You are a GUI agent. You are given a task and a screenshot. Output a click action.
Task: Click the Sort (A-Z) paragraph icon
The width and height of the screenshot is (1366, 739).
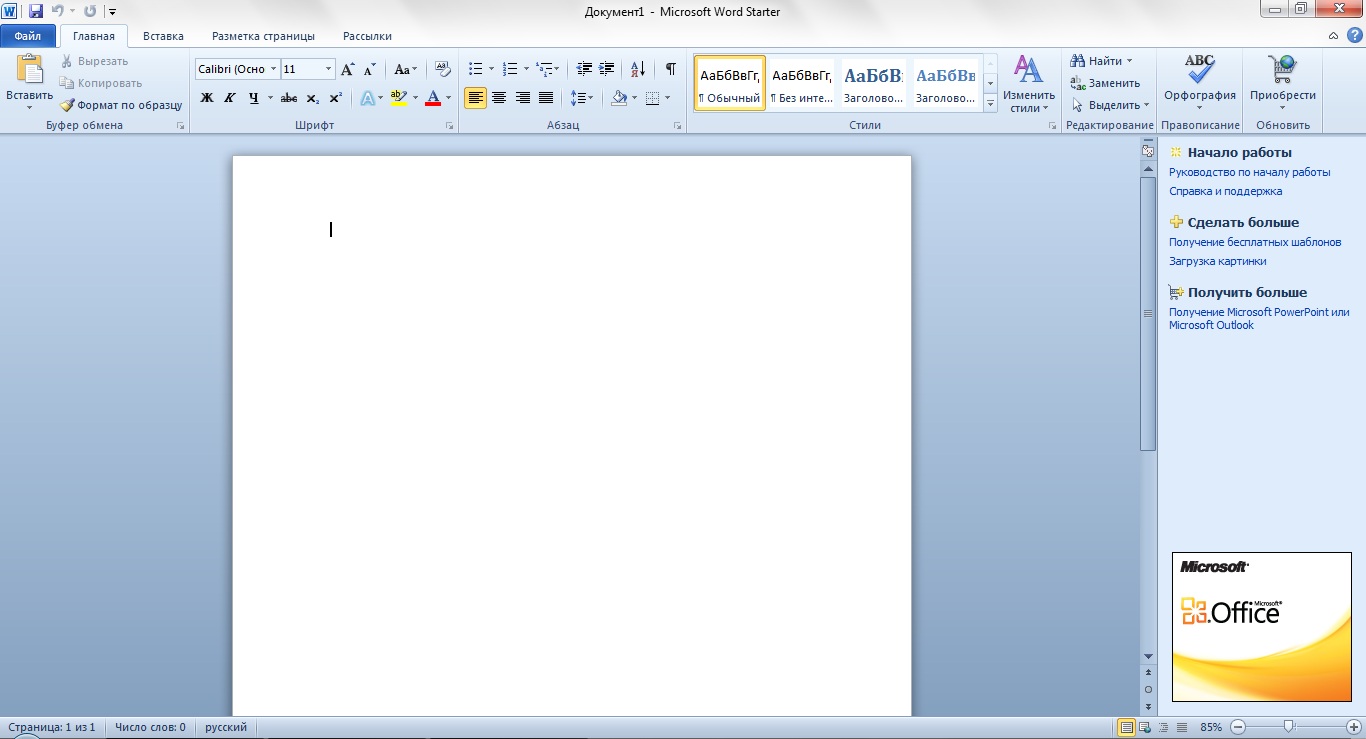coord(637,69)
